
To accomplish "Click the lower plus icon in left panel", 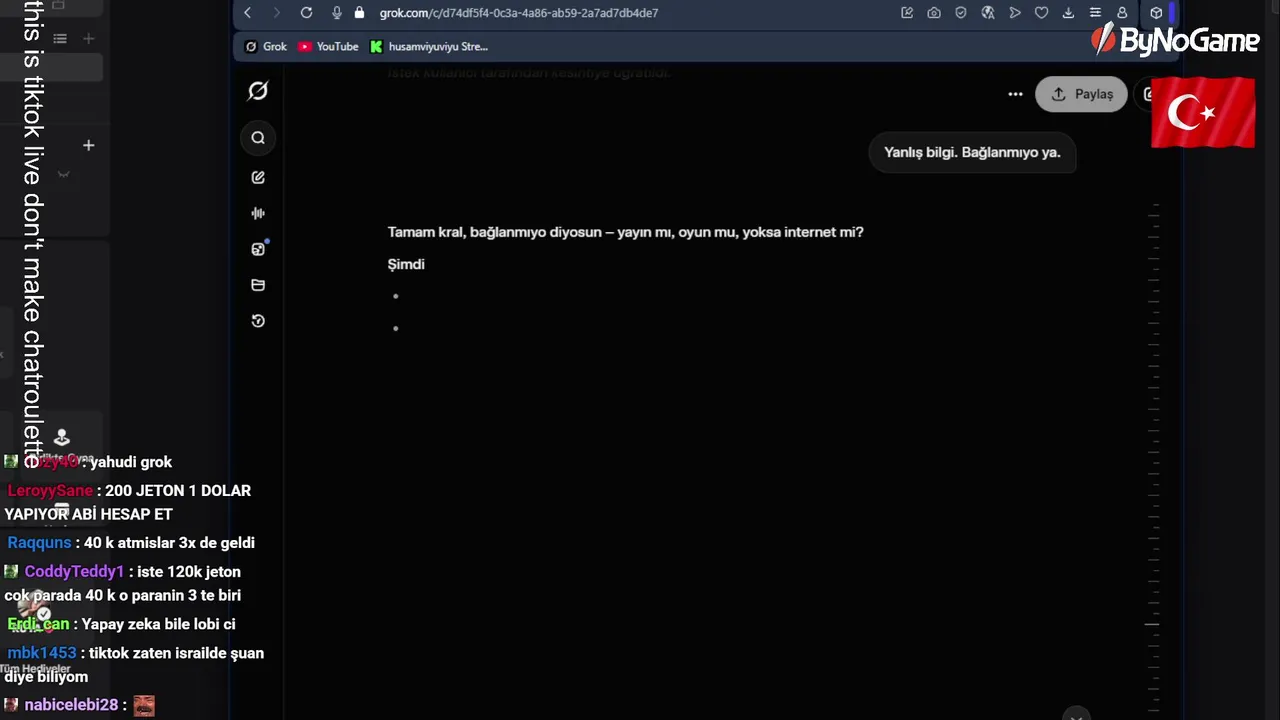I will pos(88,146).
